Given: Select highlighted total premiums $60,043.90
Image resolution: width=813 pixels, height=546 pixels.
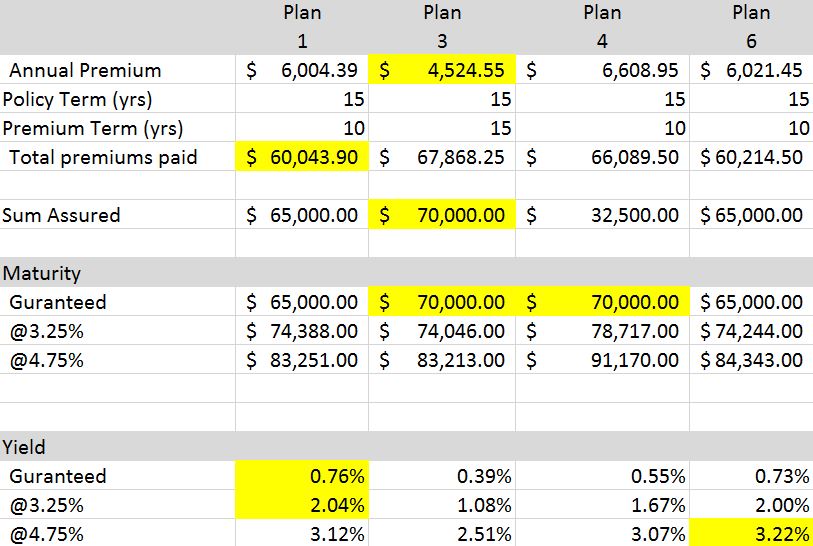Looking at the screenshot, I should click(302, 157).
